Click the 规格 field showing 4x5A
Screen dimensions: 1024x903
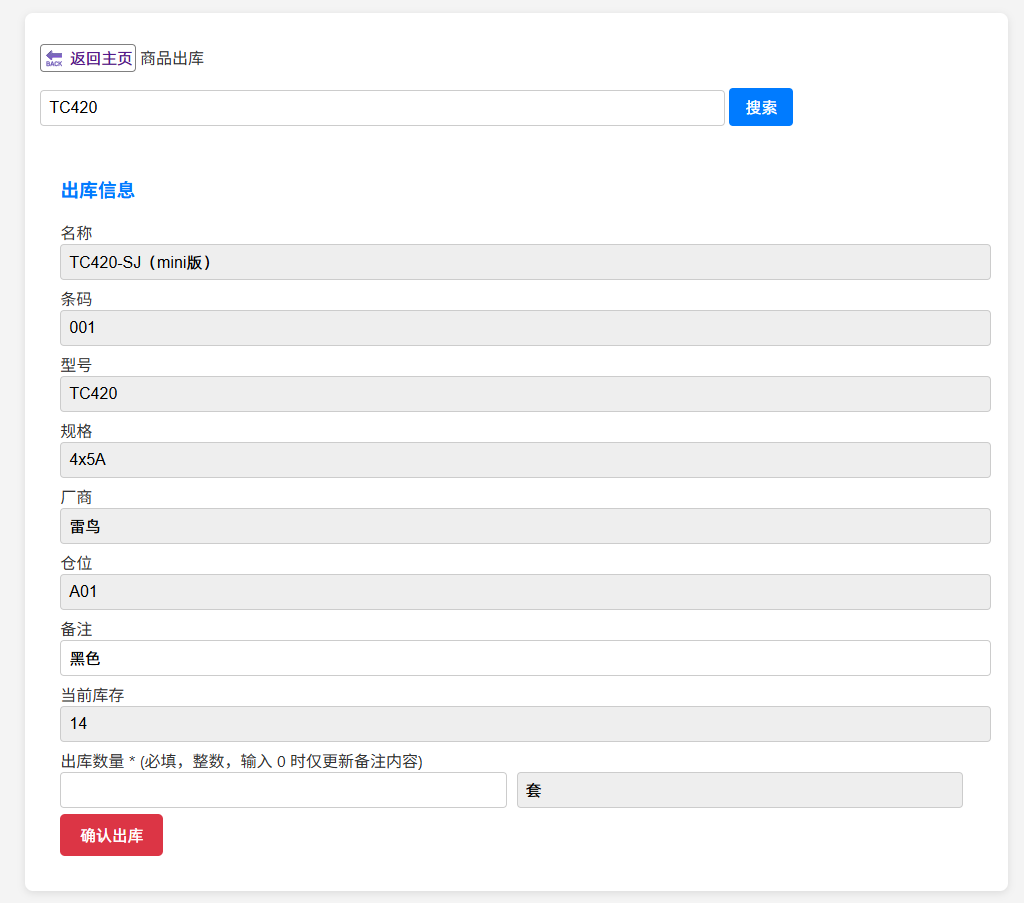[x=525, y=460]
